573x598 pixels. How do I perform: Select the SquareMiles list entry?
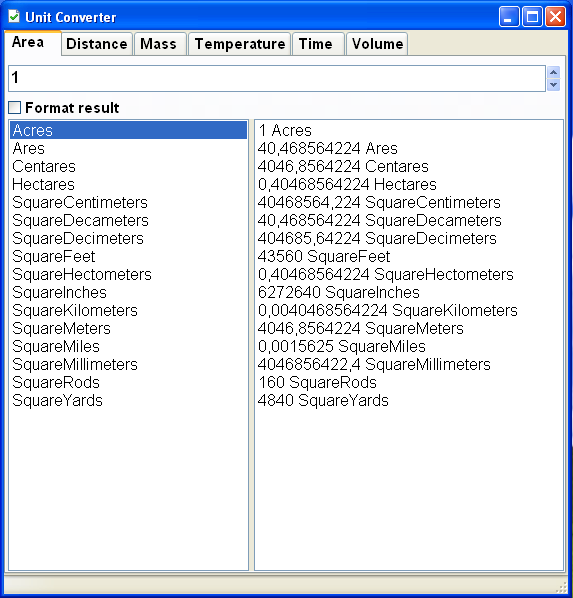[x=129, y=347]
